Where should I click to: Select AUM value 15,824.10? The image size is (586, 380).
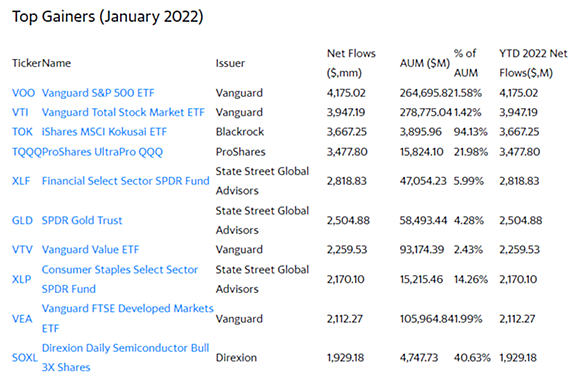pos(422,152)
